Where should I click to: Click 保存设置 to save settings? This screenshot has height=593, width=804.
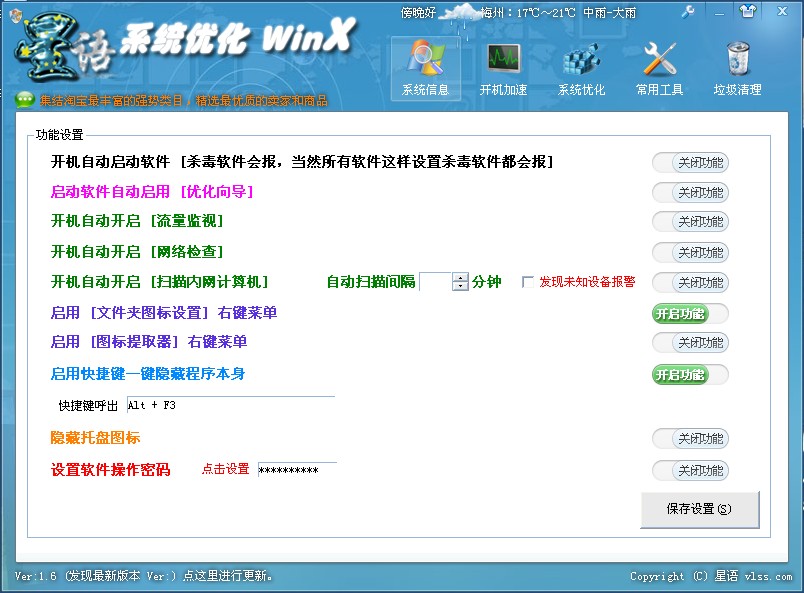[700, 510]
